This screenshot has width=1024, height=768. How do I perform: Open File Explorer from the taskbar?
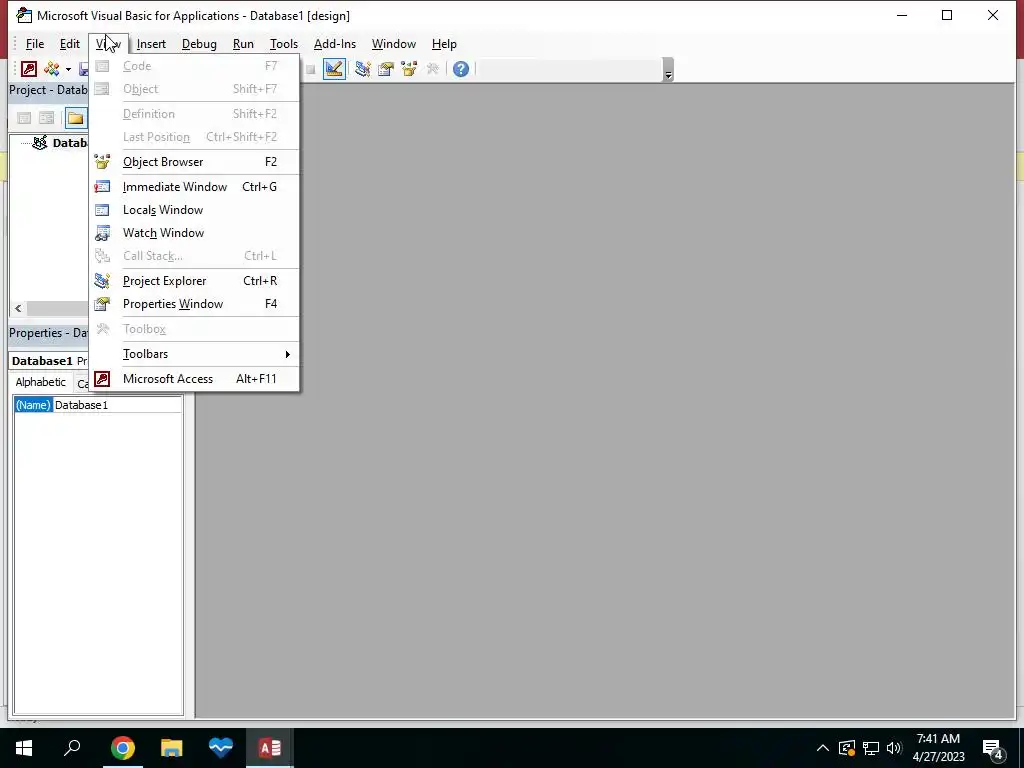(171, 748)
